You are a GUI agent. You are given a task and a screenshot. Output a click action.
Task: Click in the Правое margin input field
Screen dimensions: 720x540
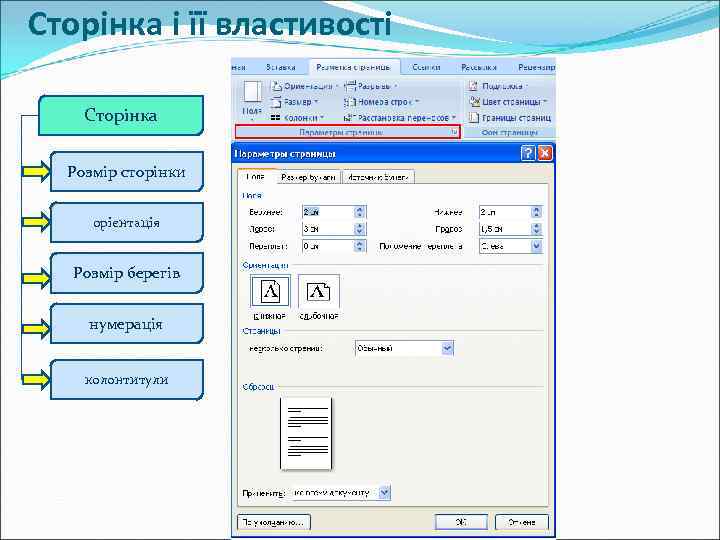pyautogui.click(x=505, y=229)
